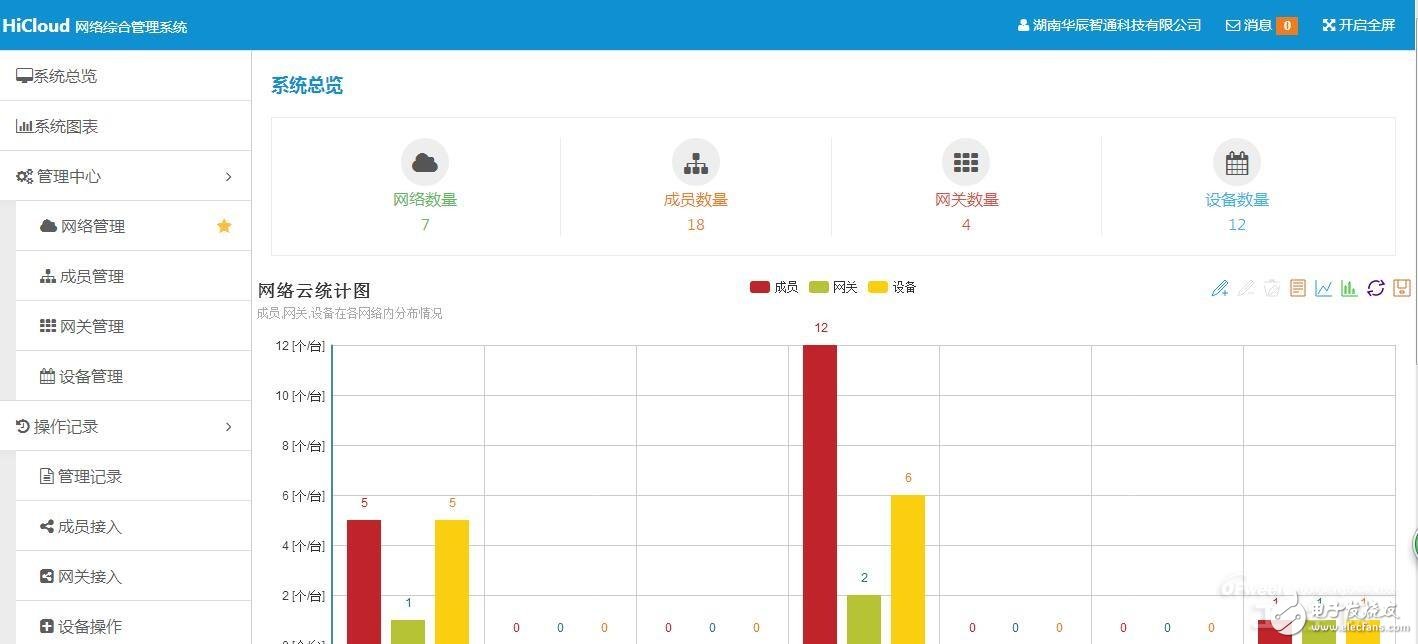Open the chart data view icon
Screen dimensions: 1418x644
pyautogui.click(x=1298, y=288)
